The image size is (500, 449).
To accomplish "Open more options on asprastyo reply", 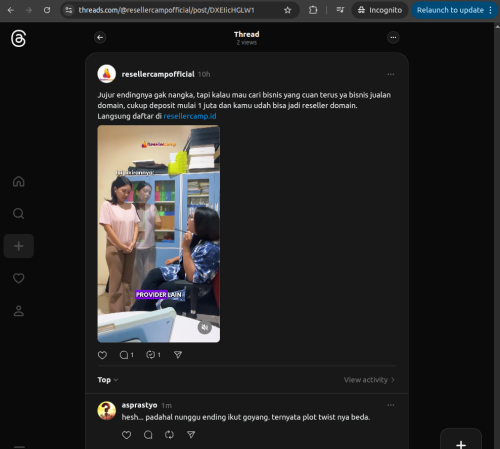I will click(x=391, y=405).
